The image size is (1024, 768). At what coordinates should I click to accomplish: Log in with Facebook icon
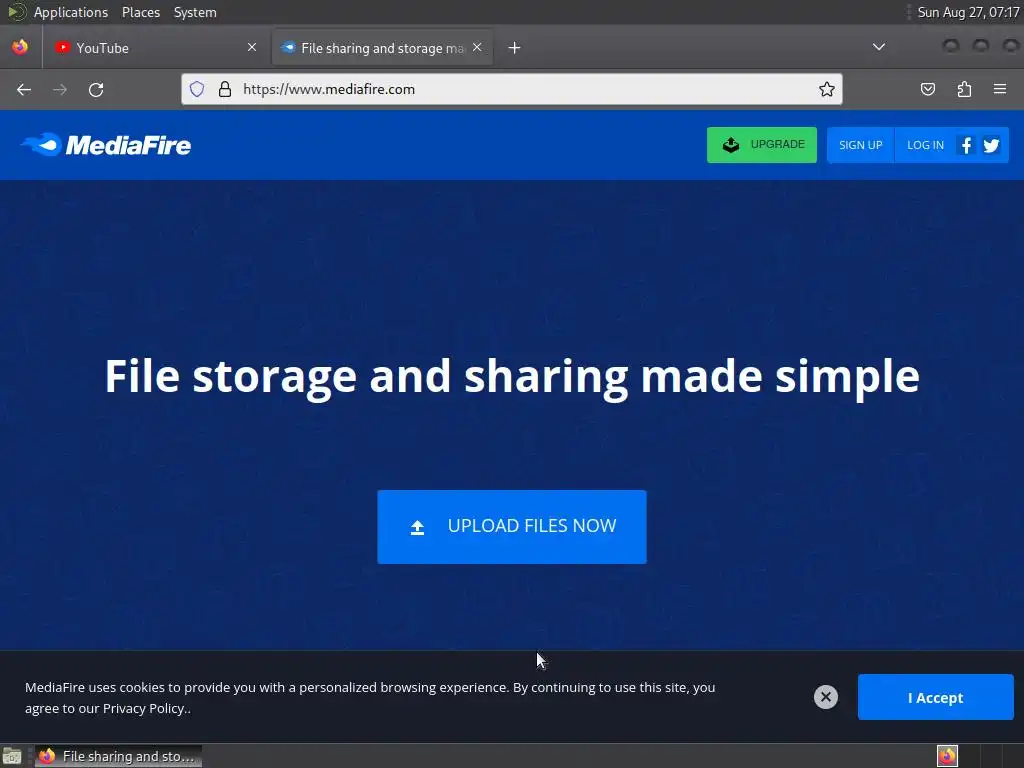point(966,145)
